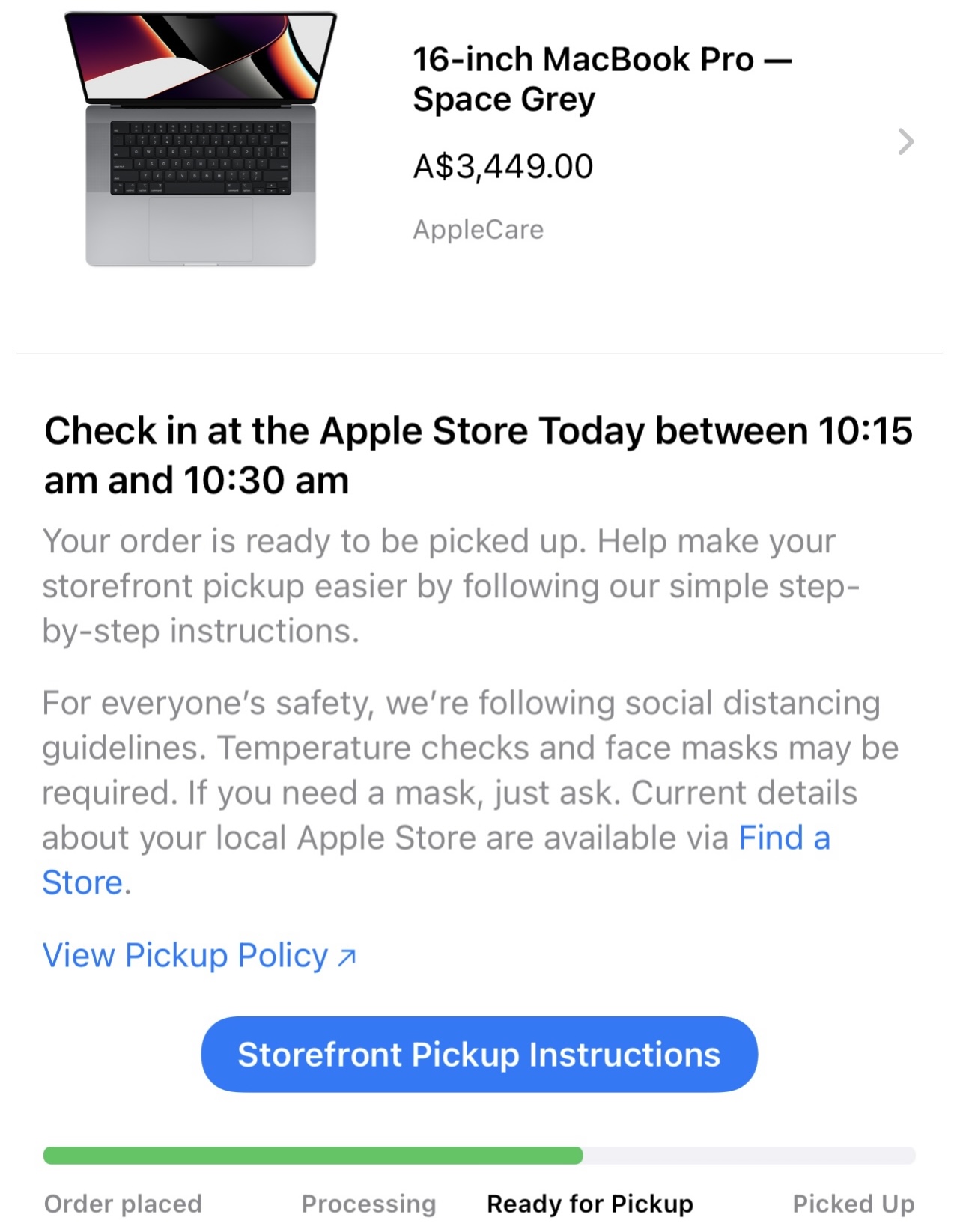Viewport: 960px width, 1232px height.
Task: Tap the order ready description paragraph
Action: point(451,586)
